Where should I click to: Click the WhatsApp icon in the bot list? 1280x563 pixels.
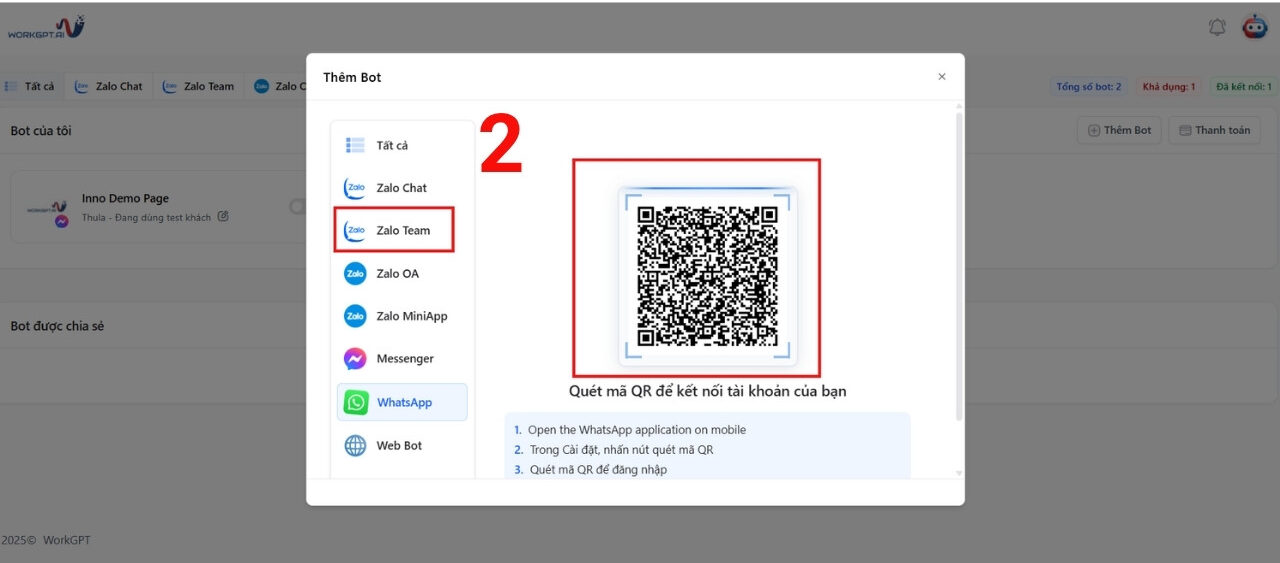tap(356, 402)
